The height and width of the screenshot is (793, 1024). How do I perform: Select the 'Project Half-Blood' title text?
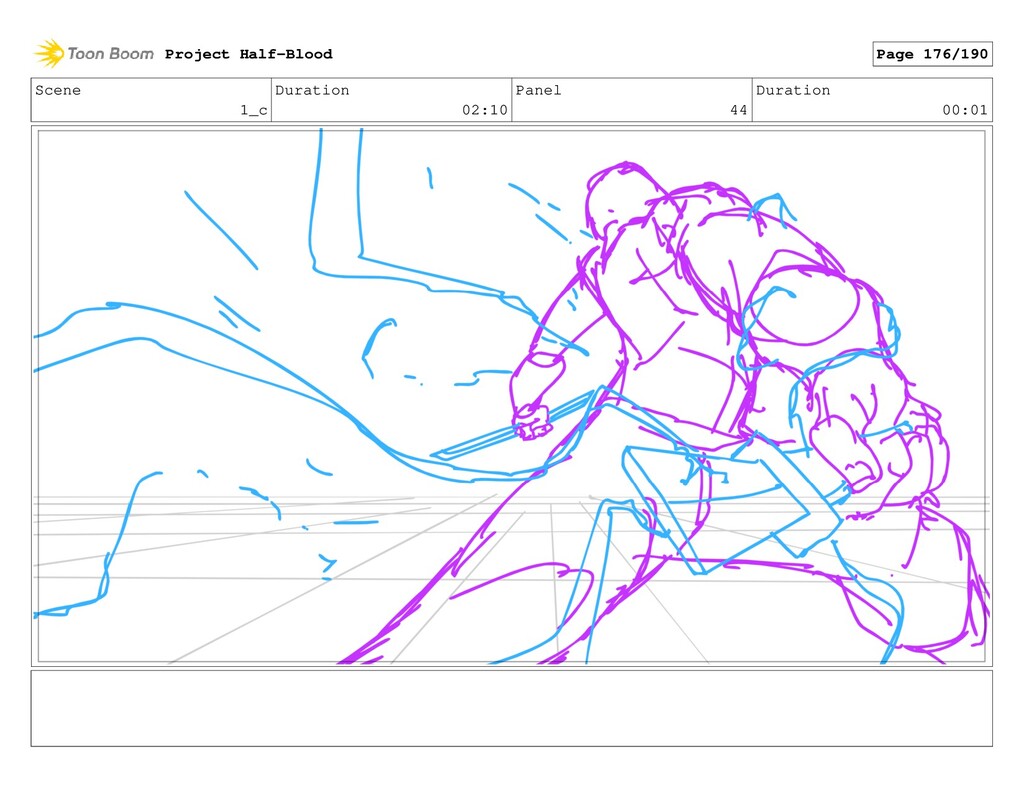tap(248, 54)
